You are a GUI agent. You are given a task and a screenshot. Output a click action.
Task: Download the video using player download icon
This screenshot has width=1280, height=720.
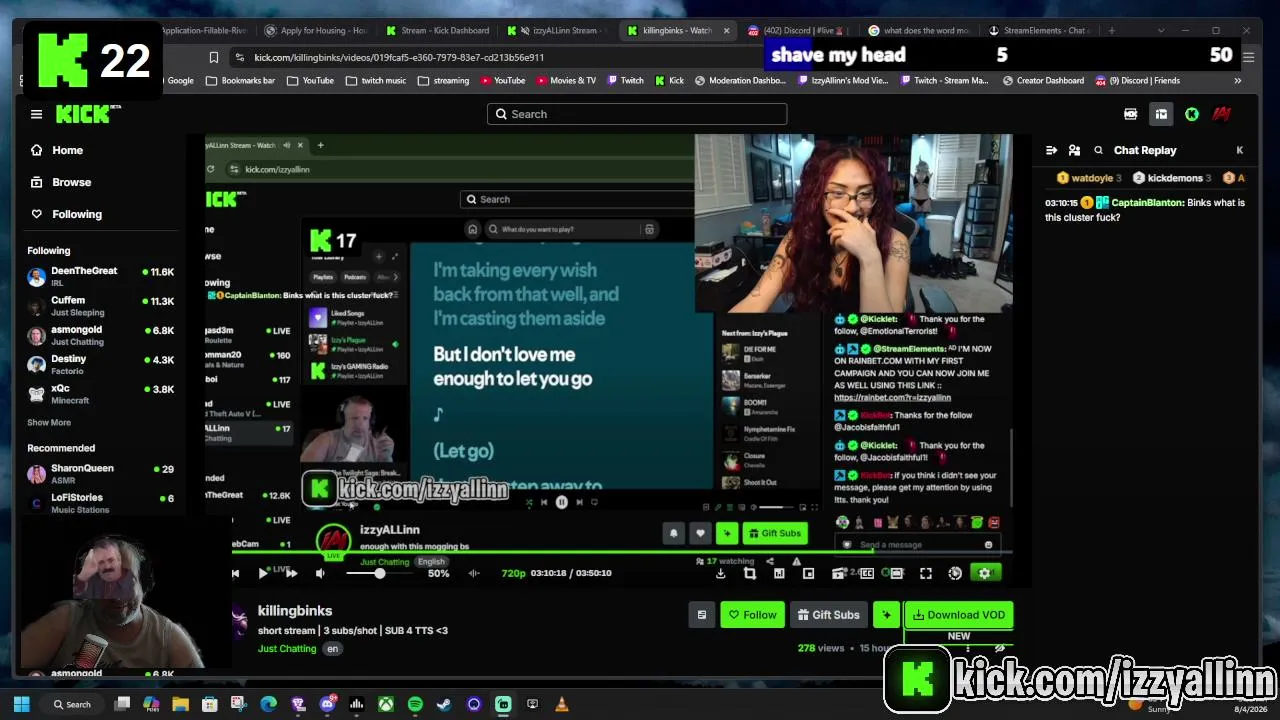pos(720,573)
